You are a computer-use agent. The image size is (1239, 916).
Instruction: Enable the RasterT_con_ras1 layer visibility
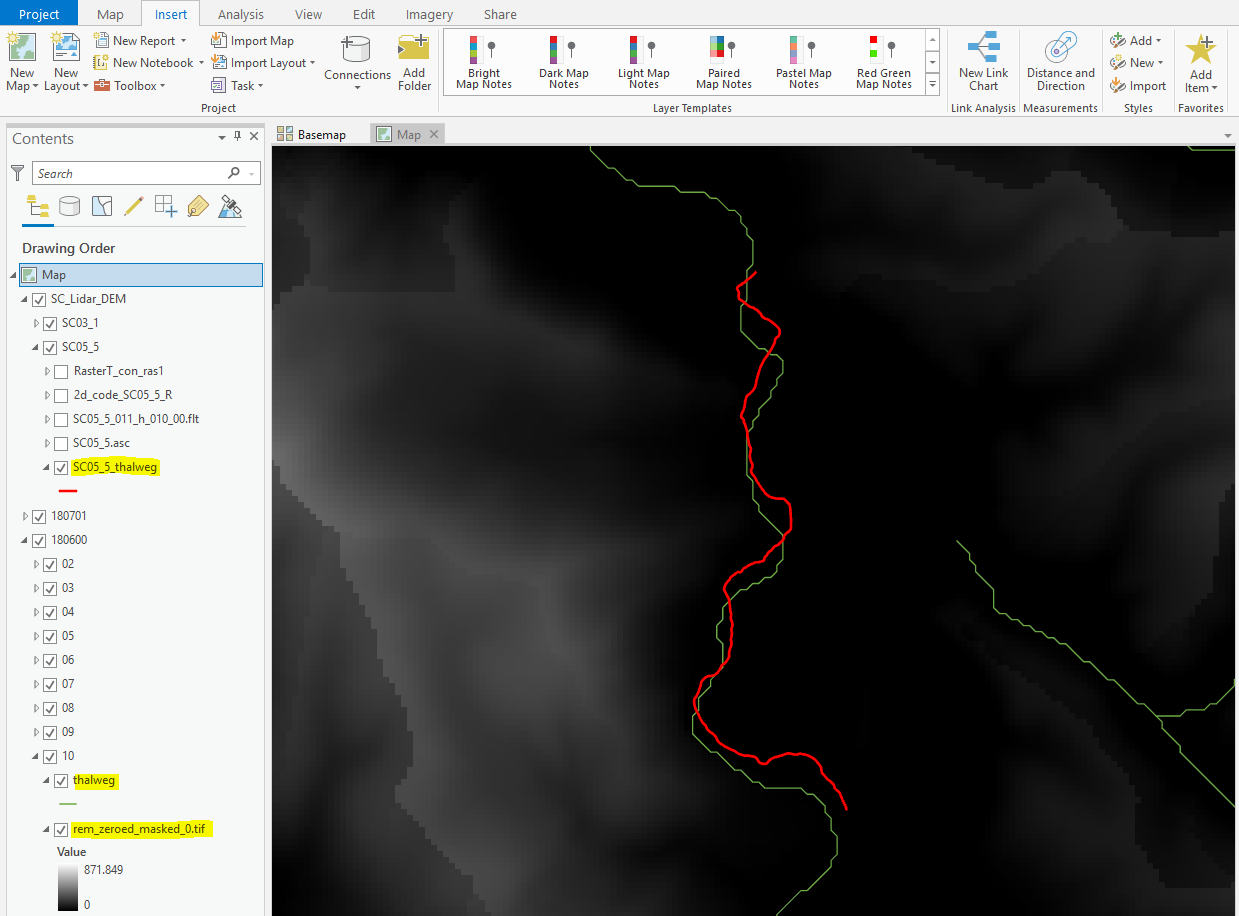pos(61,371)
